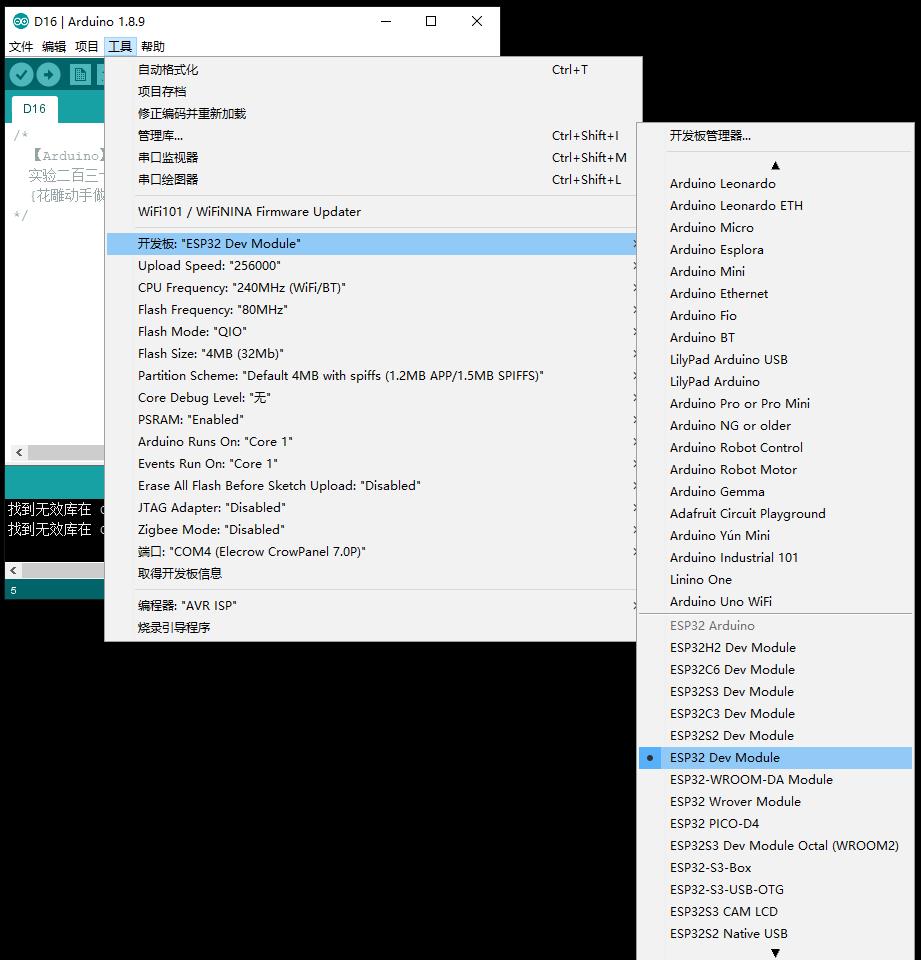921x960 pixels.
Task: Select the D16 sketch tab
Action: click(34, 109)
